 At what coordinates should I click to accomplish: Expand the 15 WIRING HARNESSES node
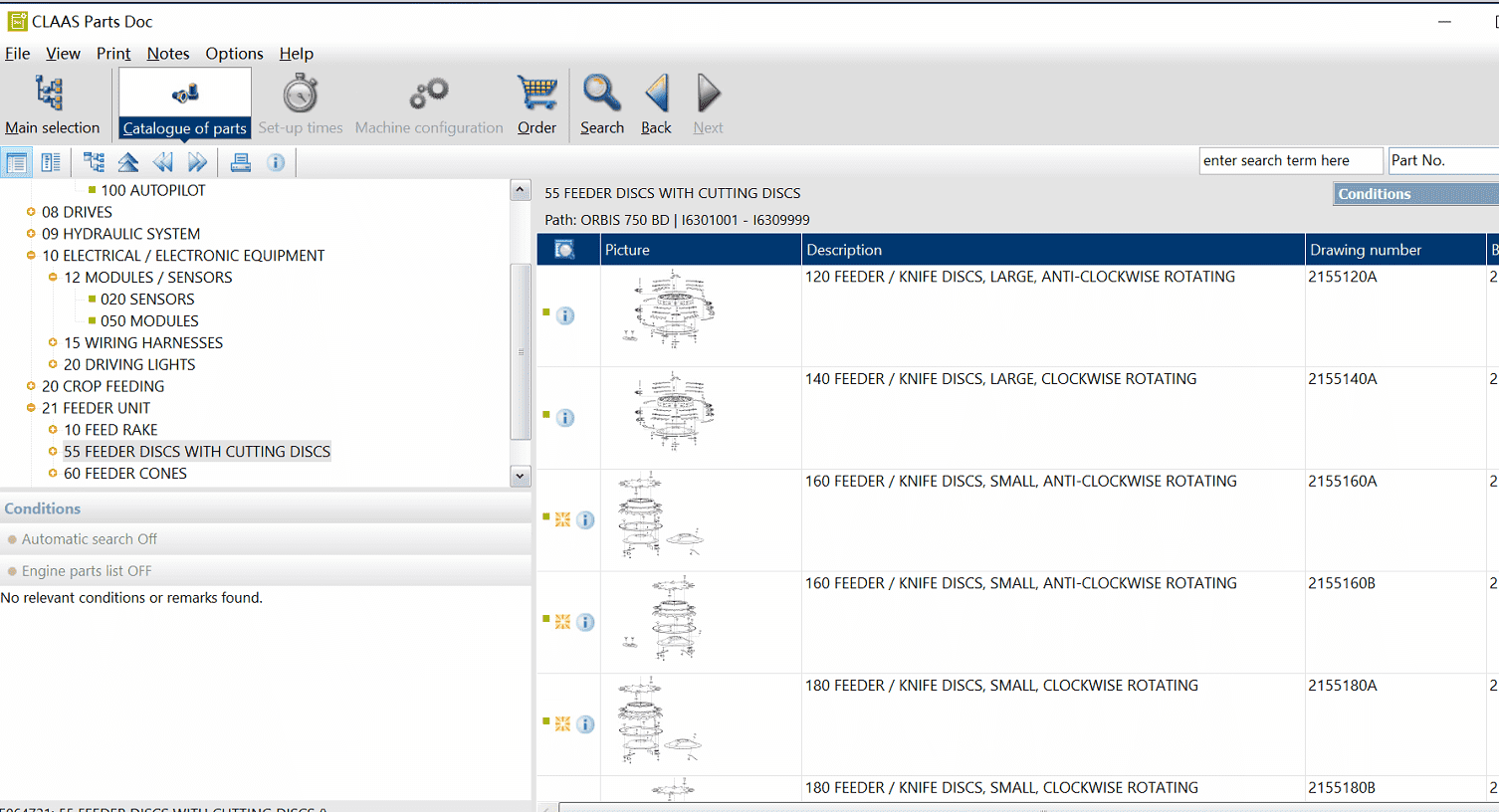[53, 342]
